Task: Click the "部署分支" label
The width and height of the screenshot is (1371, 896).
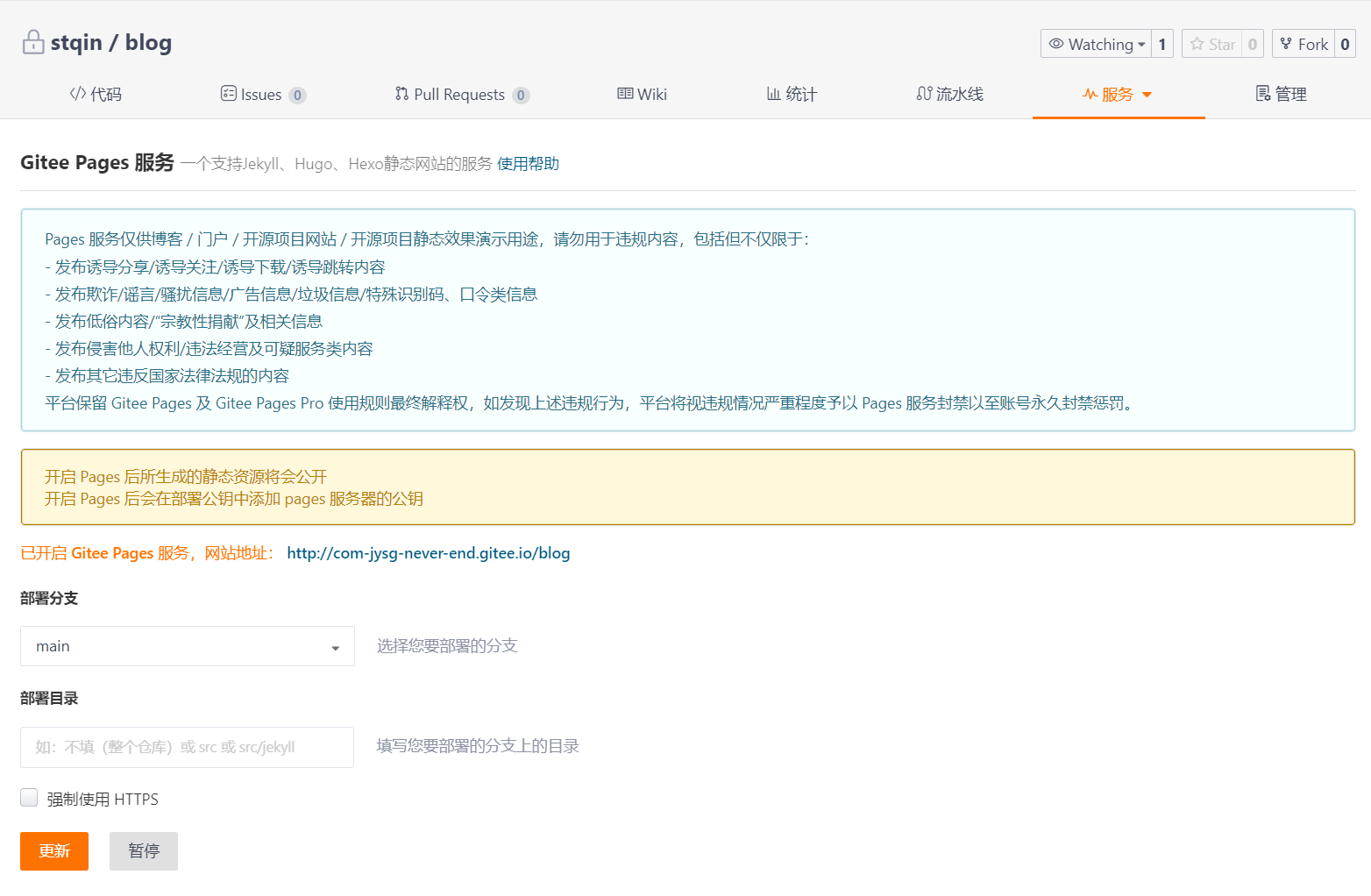Action: (49, 598)
